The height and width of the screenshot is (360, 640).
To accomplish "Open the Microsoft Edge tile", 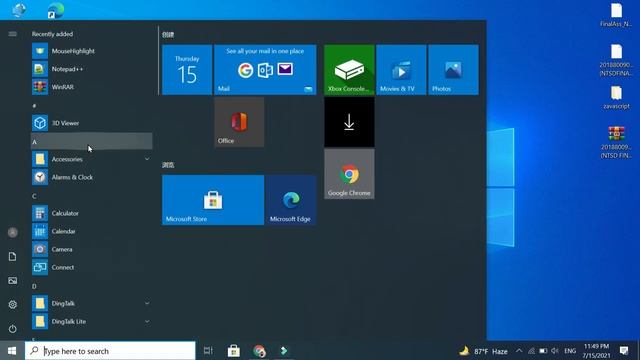I will (x=291, y=200).
